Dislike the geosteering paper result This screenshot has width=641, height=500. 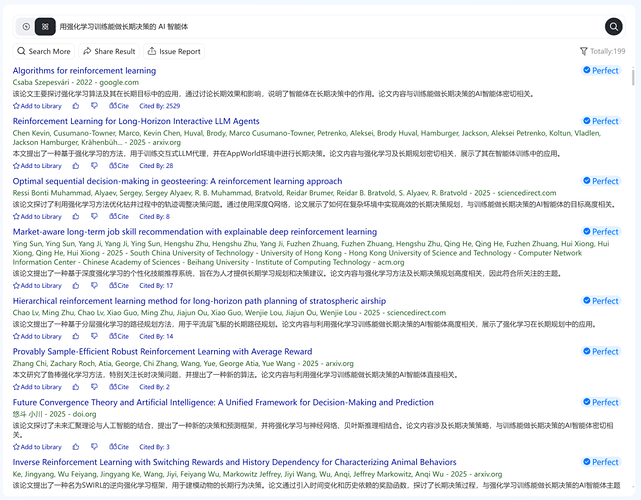pyautogui.click(x=94, y=216)
